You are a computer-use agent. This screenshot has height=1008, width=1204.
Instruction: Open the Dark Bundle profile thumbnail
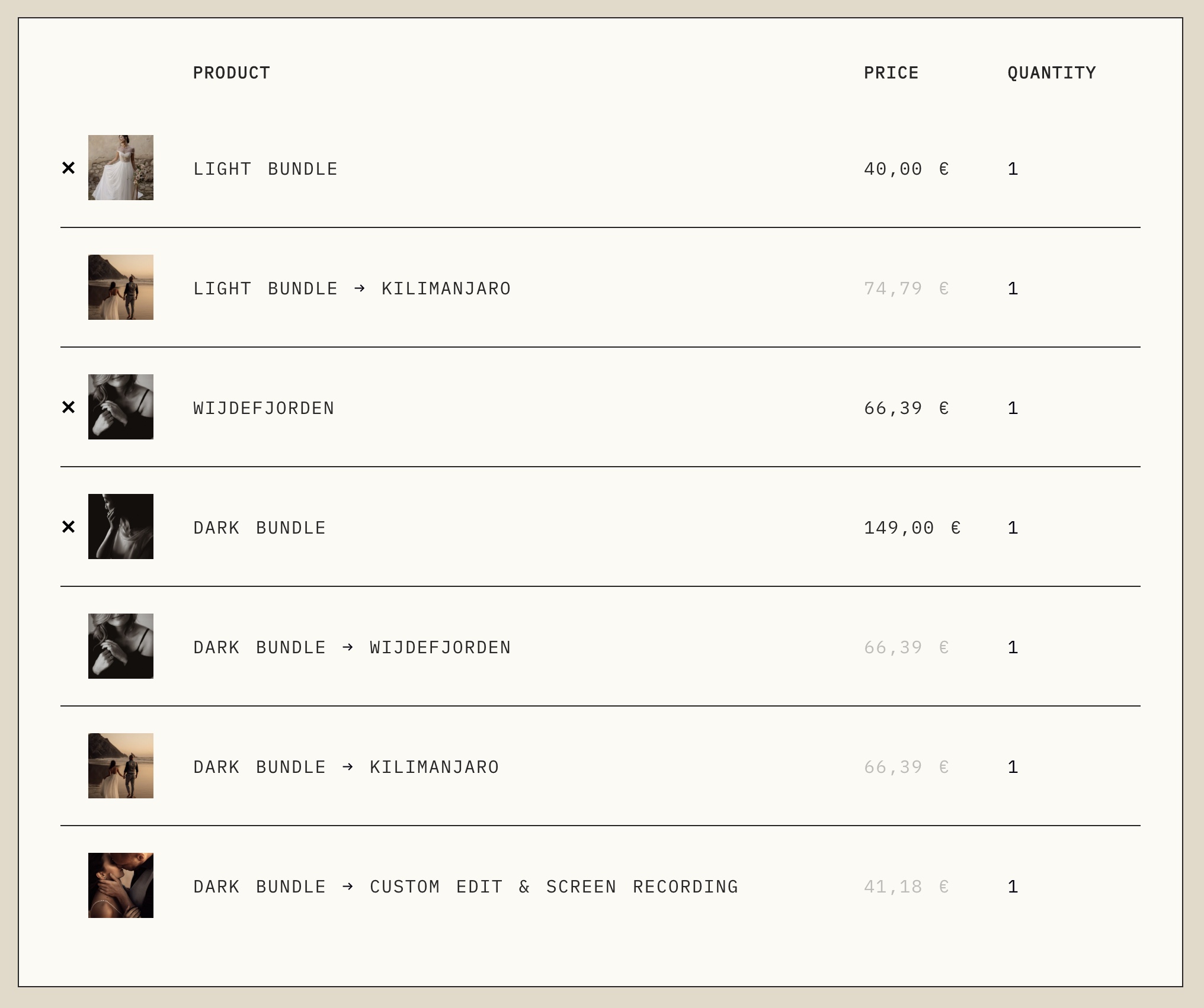121,527
